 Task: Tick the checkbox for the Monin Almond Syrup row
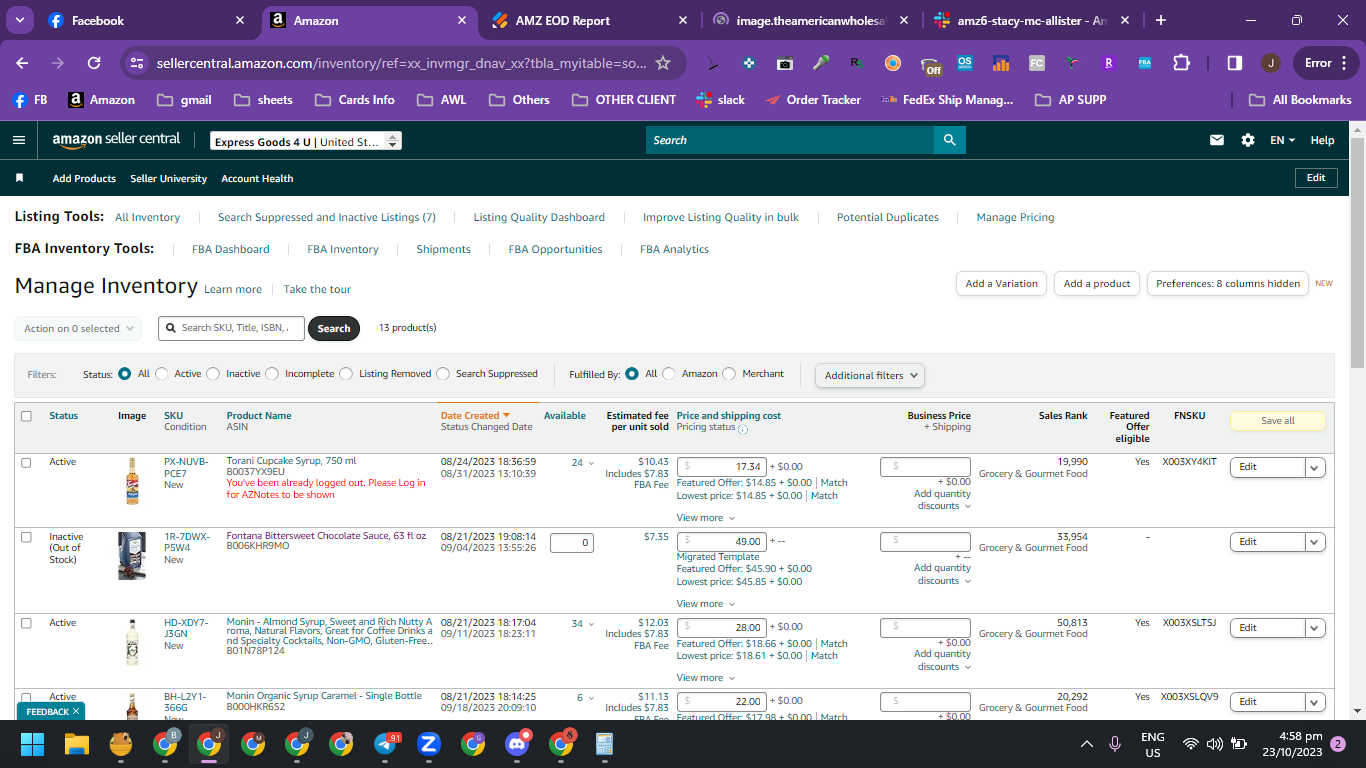click(x=26, y=624)
